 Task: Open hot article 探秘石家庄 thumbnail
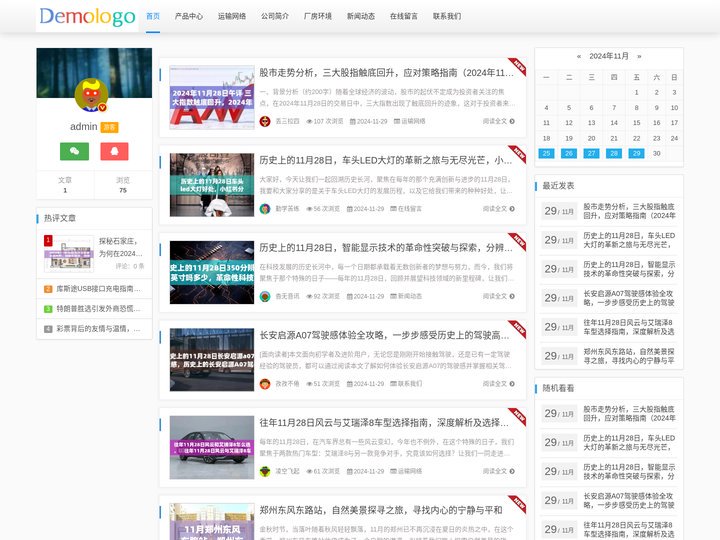coord(69,253)
